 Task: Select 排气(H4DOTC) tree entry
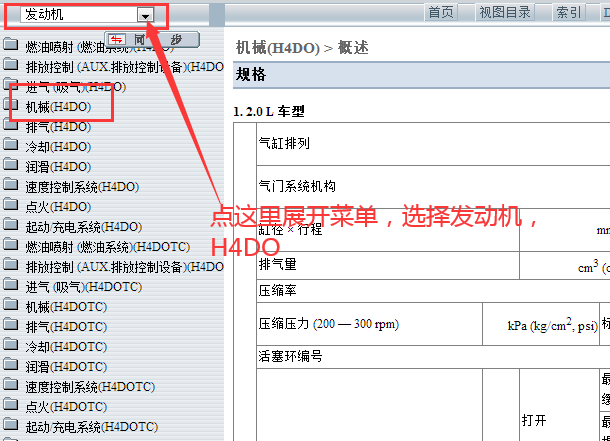67,327
